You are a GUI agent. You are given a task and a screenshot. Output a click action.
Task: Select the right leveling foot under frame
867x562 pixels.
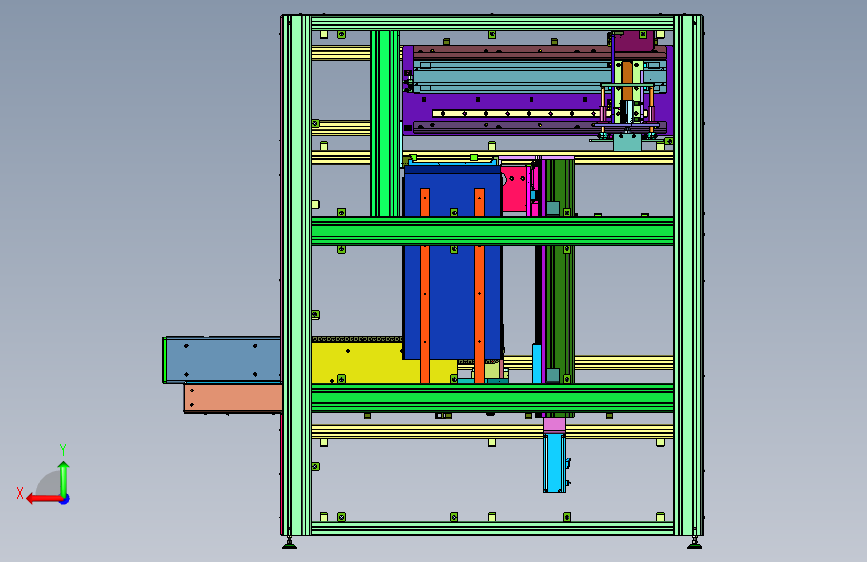point(694,543)
